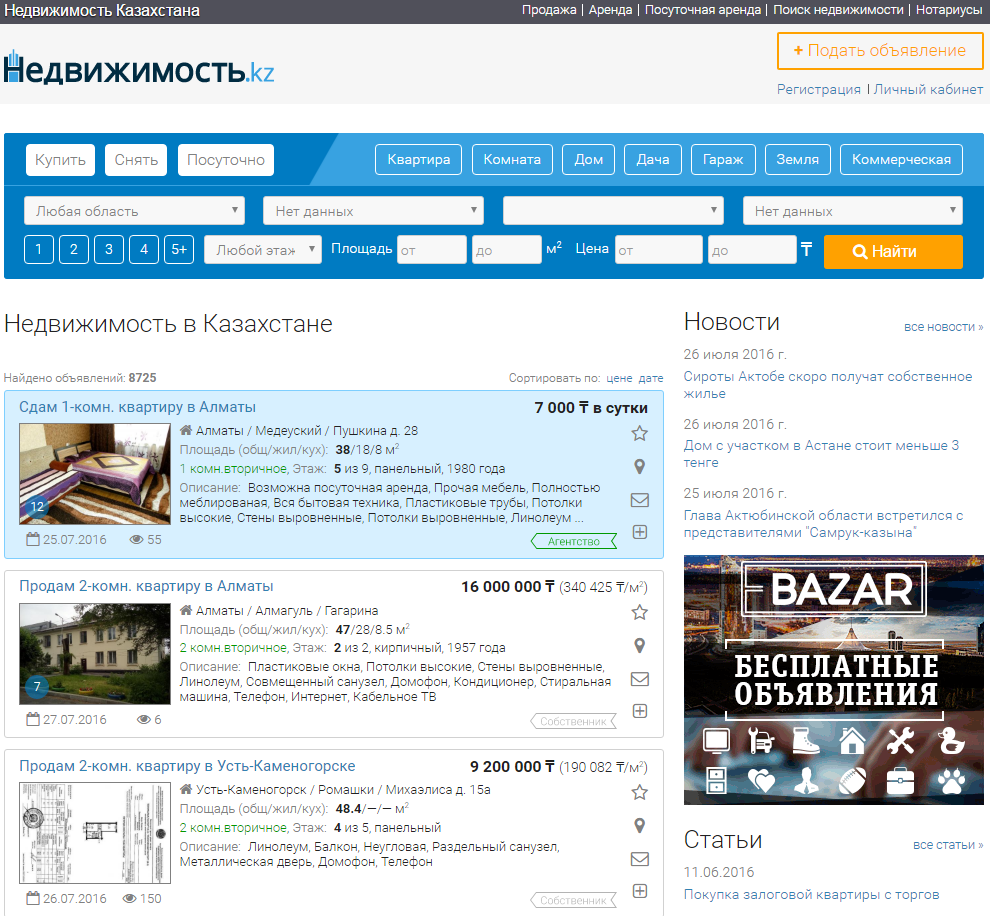The image size is (990, 916).
Task: Click Цена от input field
Action: (659, 249)
